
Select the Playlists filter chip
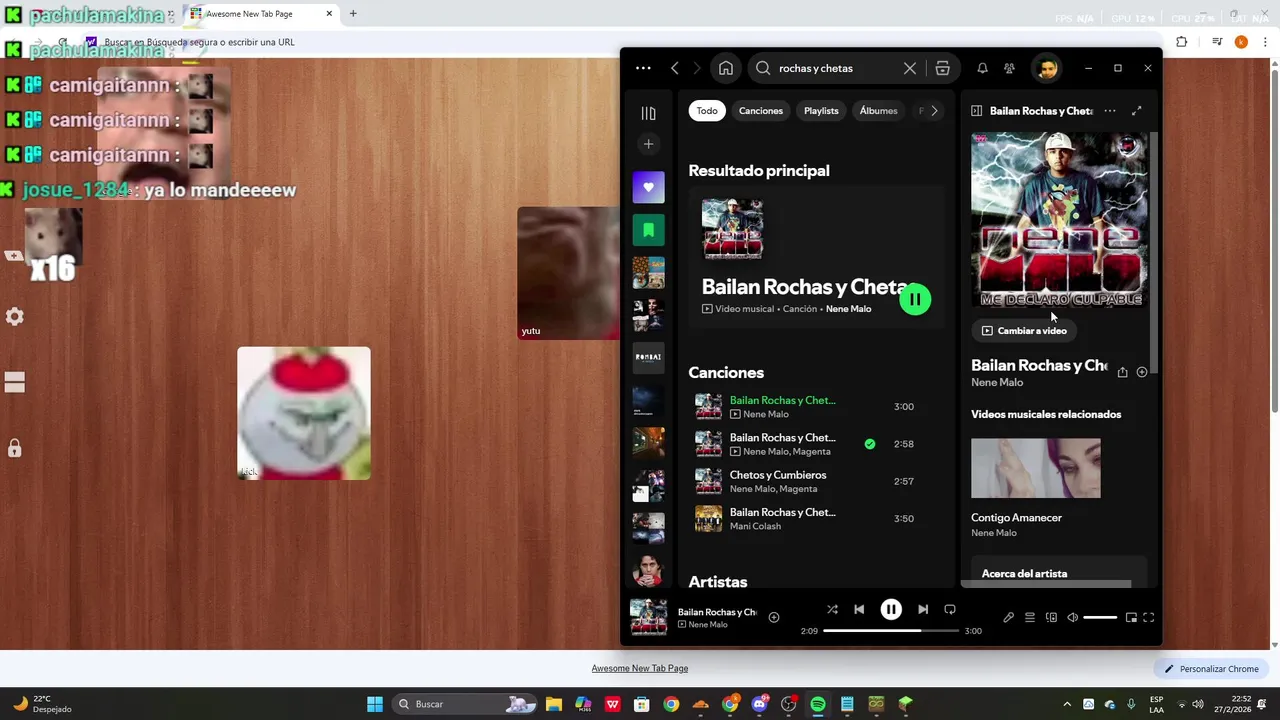click(x=821, y=111)
